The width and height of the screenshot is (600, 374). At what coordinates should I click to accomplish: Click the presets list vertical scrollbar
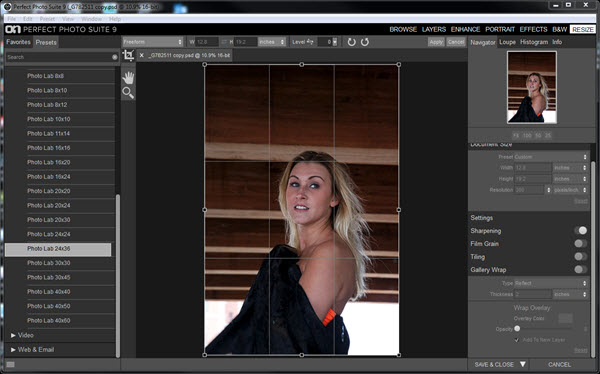(x=118, y=276)
